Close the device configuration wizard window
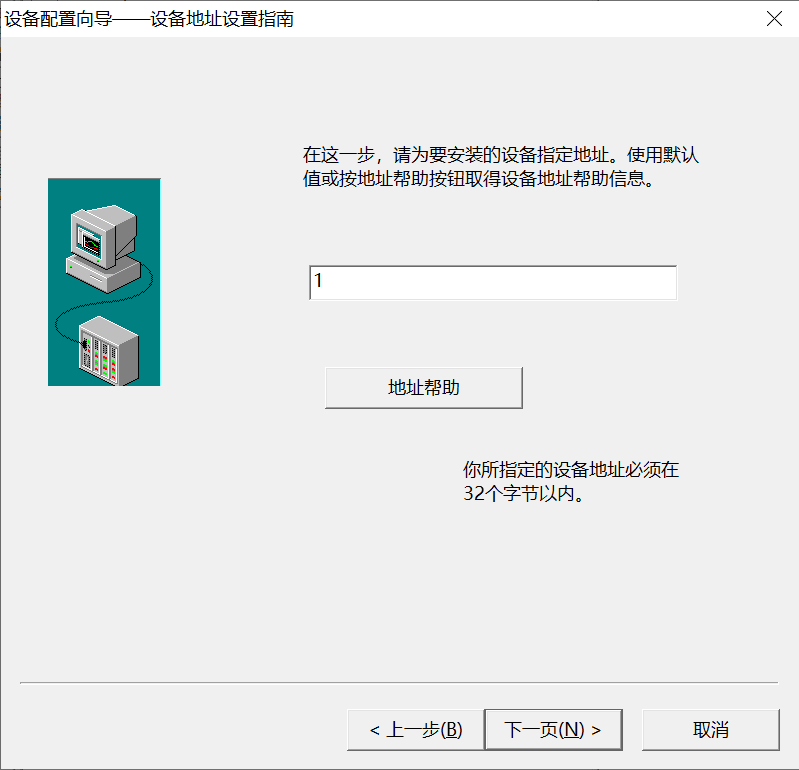This screenshot has width=799, height=770. tap(773, 19)
